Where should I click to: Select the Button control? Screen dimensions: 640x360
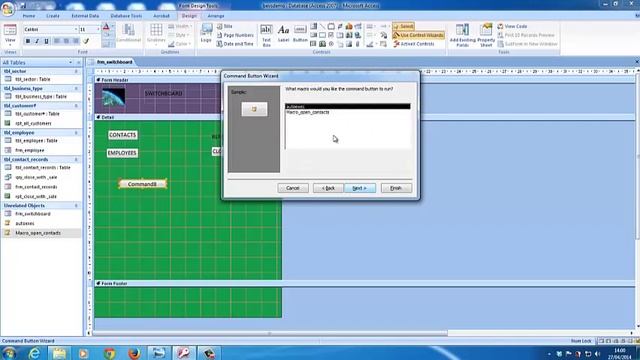coord(300,33)
